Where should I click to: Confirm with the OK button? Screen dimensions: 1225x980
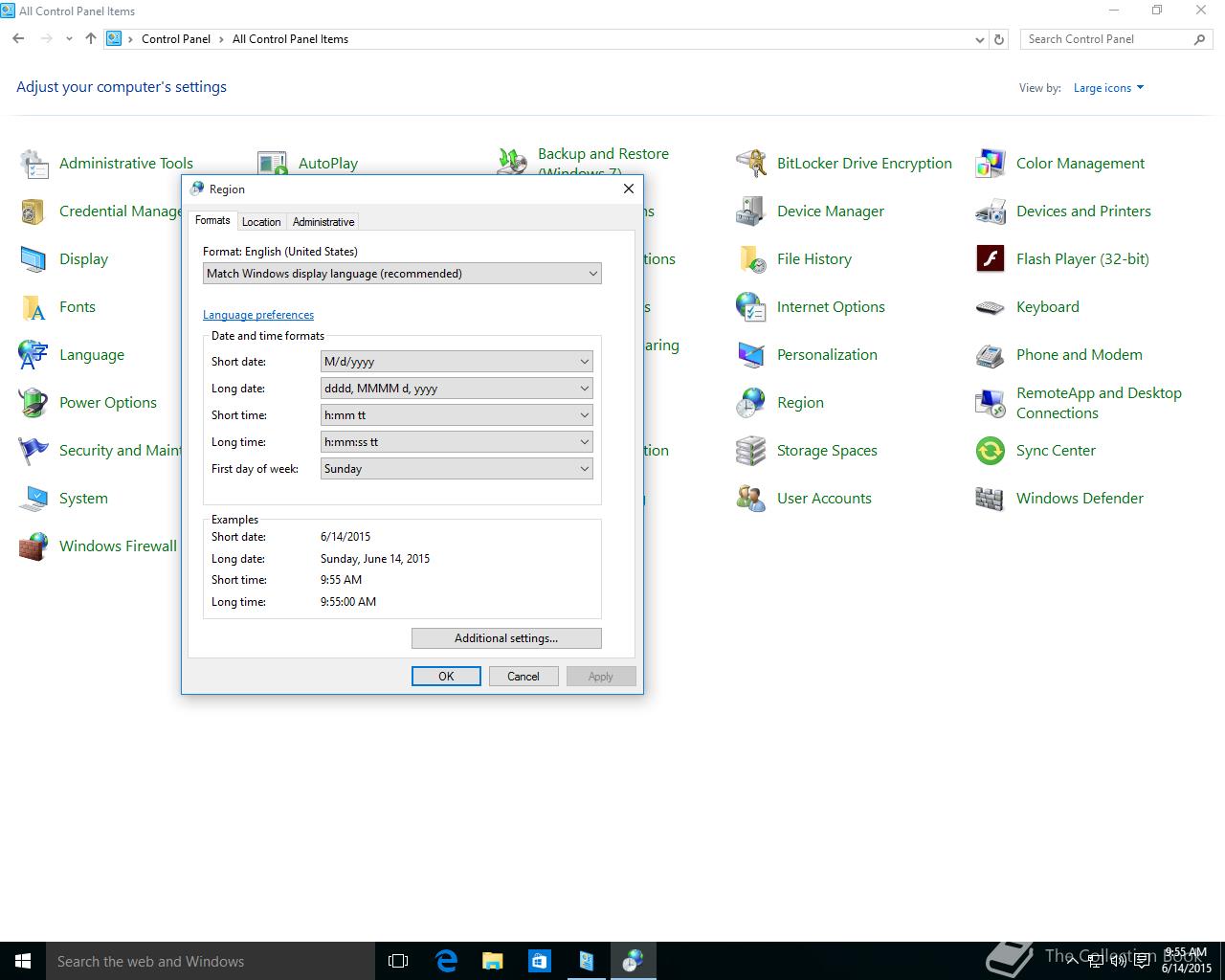446,677
